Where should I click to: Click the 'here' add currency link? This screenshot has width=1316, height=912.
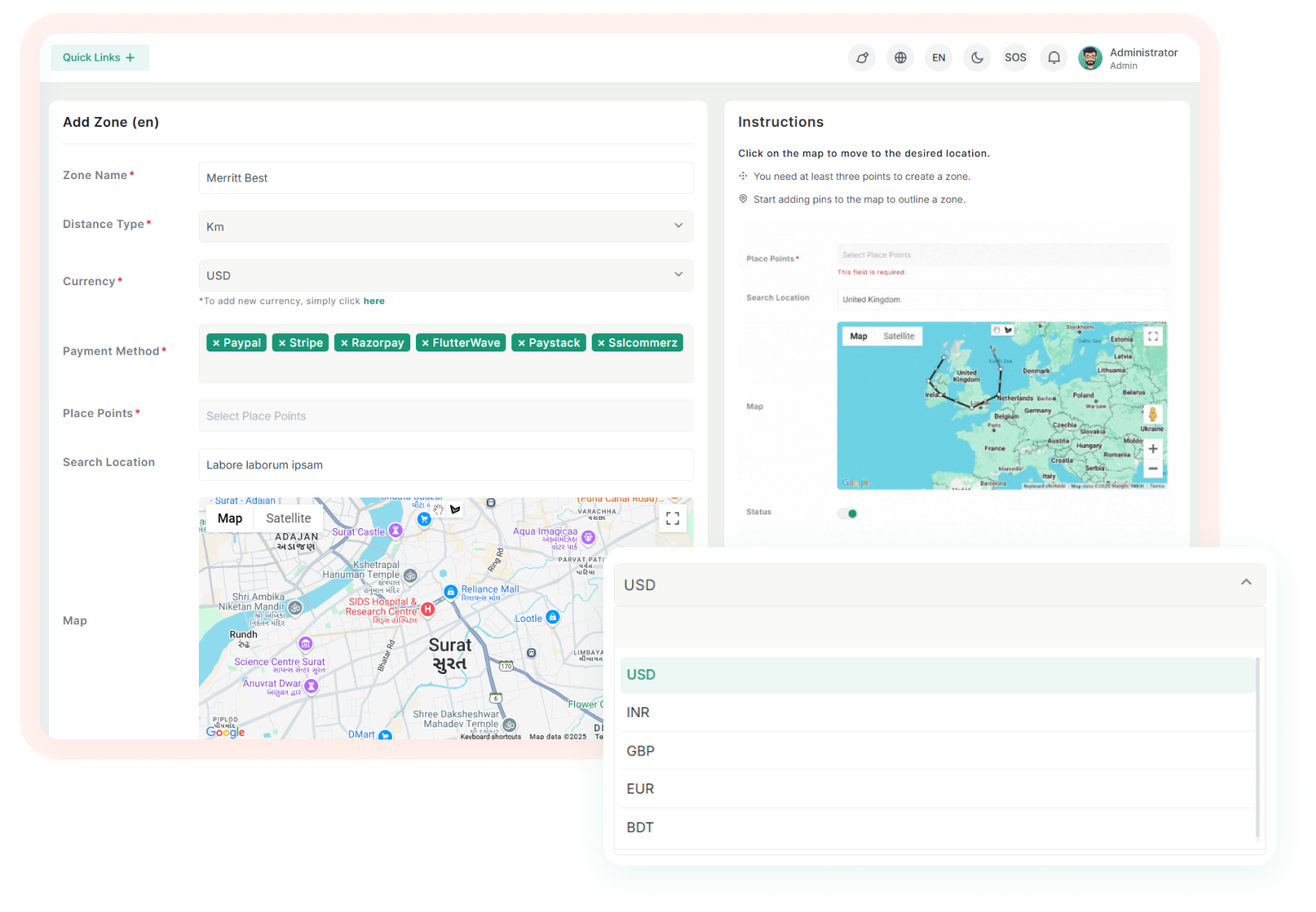pyautogui.click(x=374, y=301)
